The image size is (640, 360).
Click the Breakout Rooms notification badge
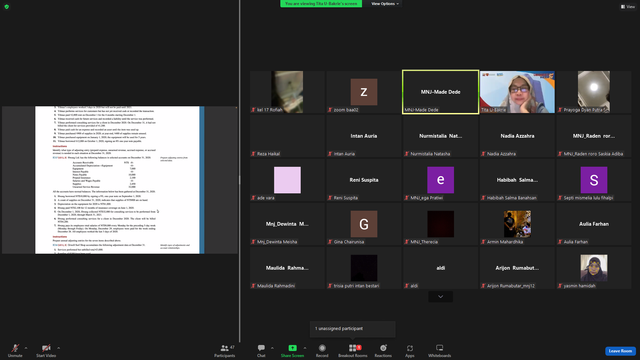tap(359, 347)
